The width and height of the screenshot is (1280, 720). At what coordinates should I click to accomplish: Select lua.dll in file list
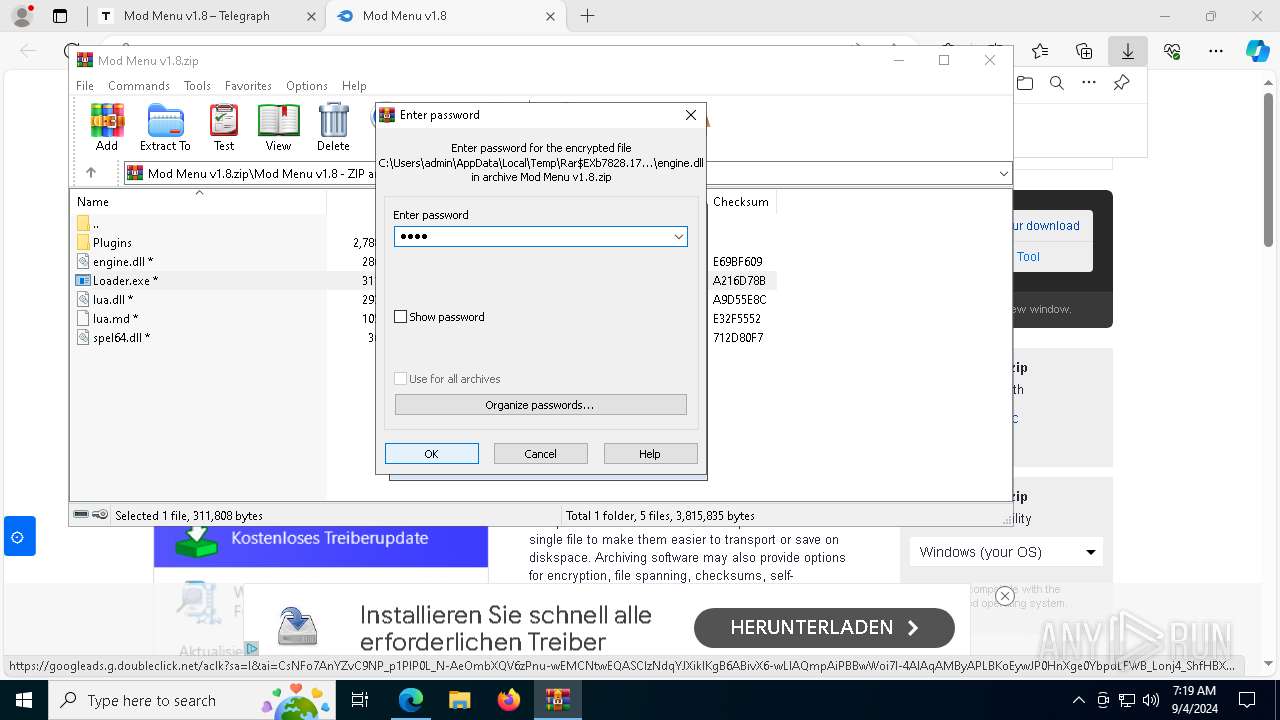(112, 300)
